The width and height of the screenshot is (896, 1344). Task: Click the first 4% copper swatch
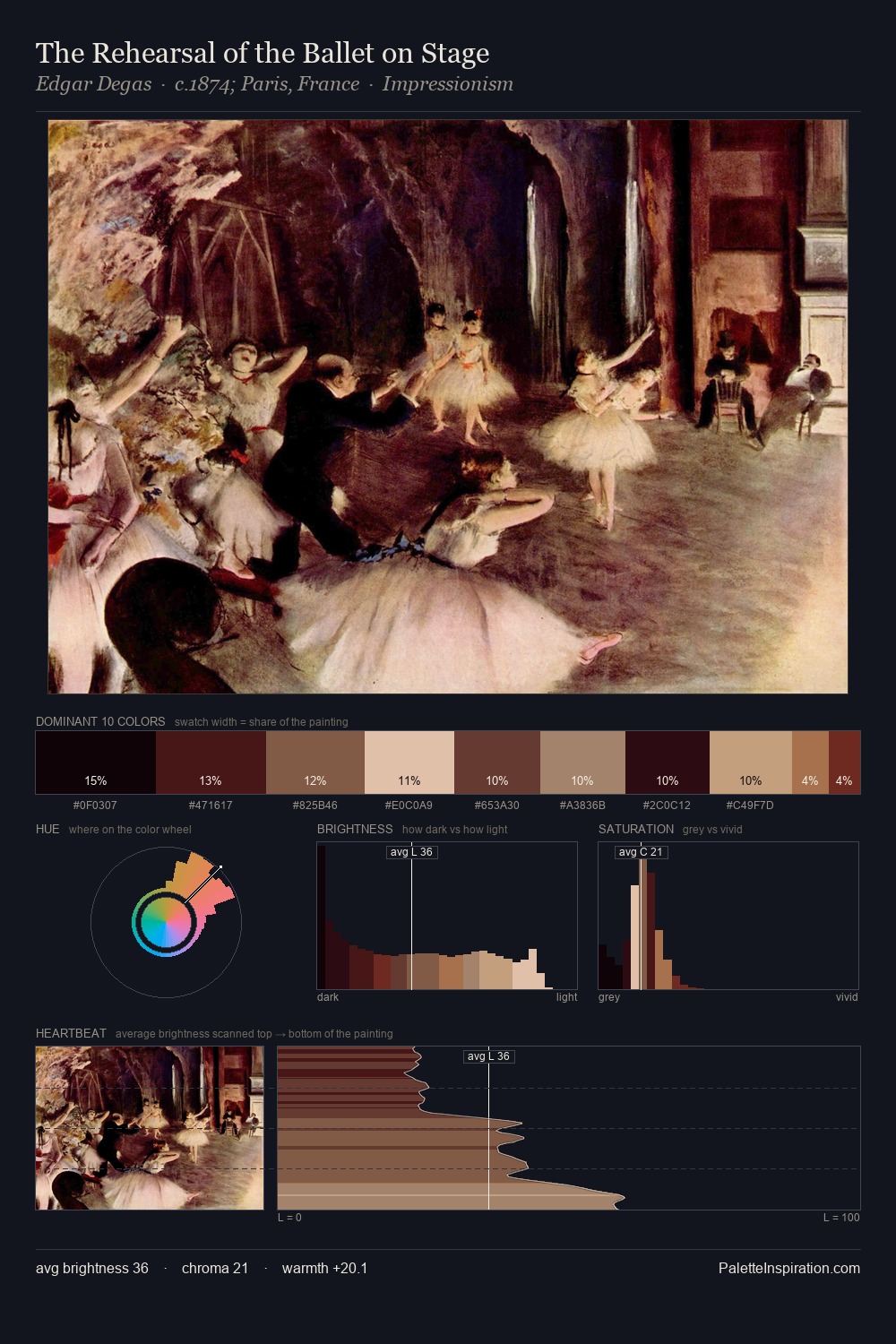coord(810,762)
